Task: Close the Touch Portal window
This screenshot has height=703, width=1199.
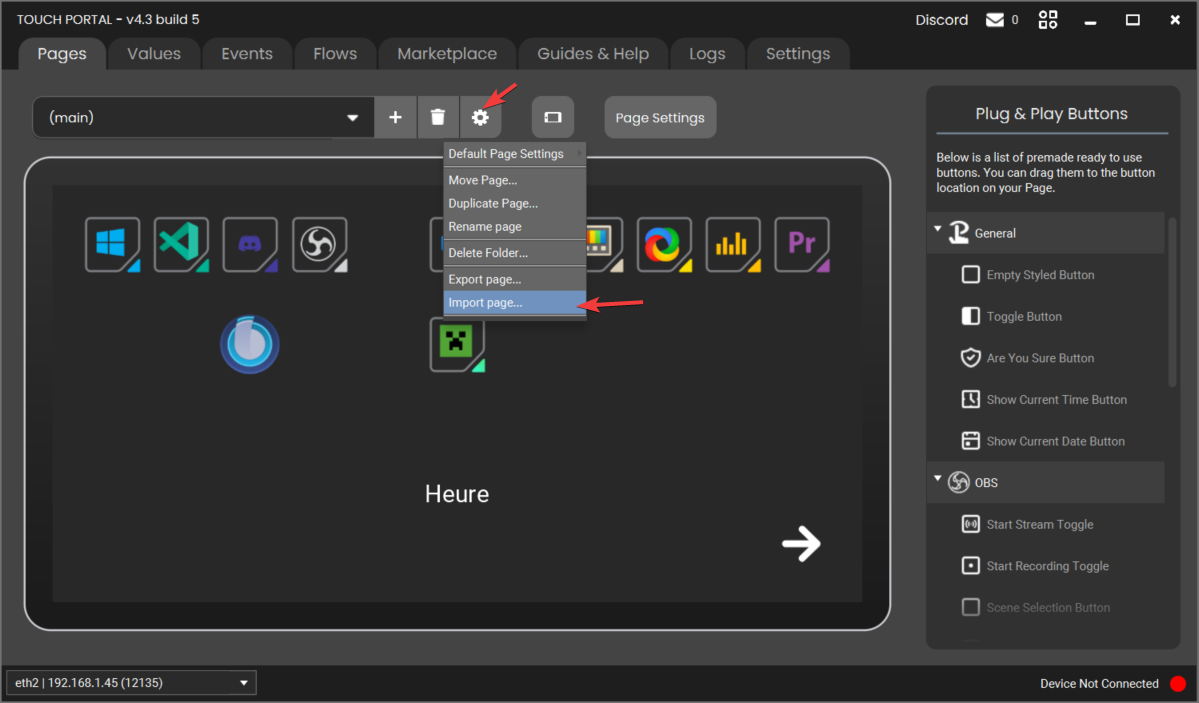Action: tap(1175, 20)
